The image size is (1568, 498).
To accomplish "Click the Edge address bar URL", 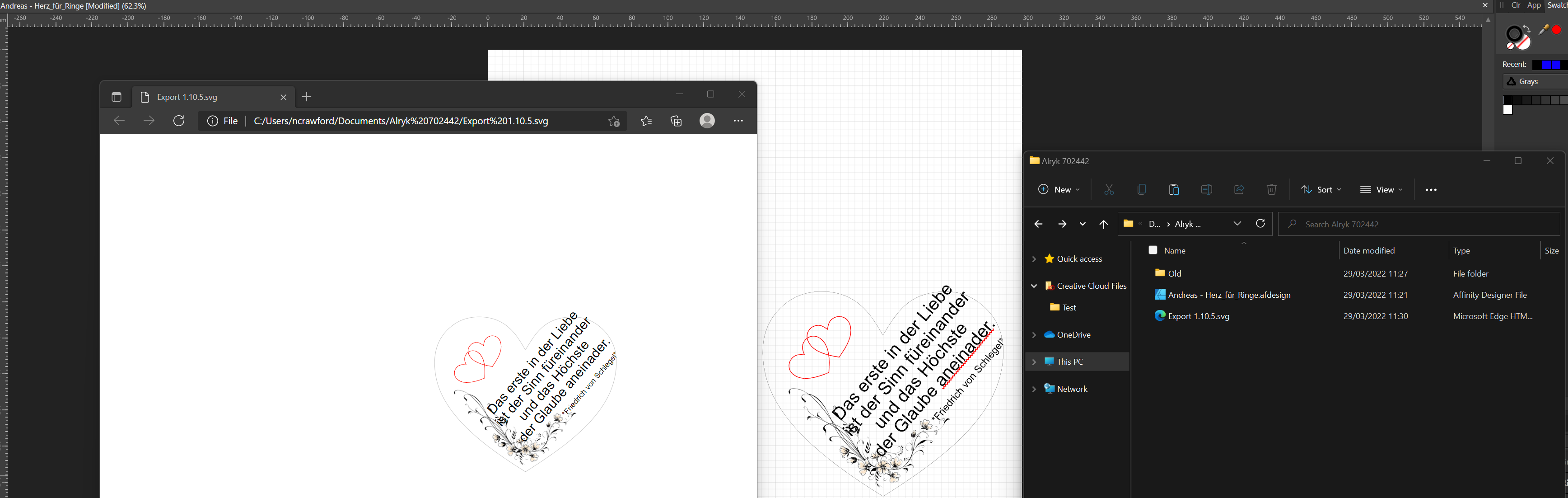I will click(401, 121).
